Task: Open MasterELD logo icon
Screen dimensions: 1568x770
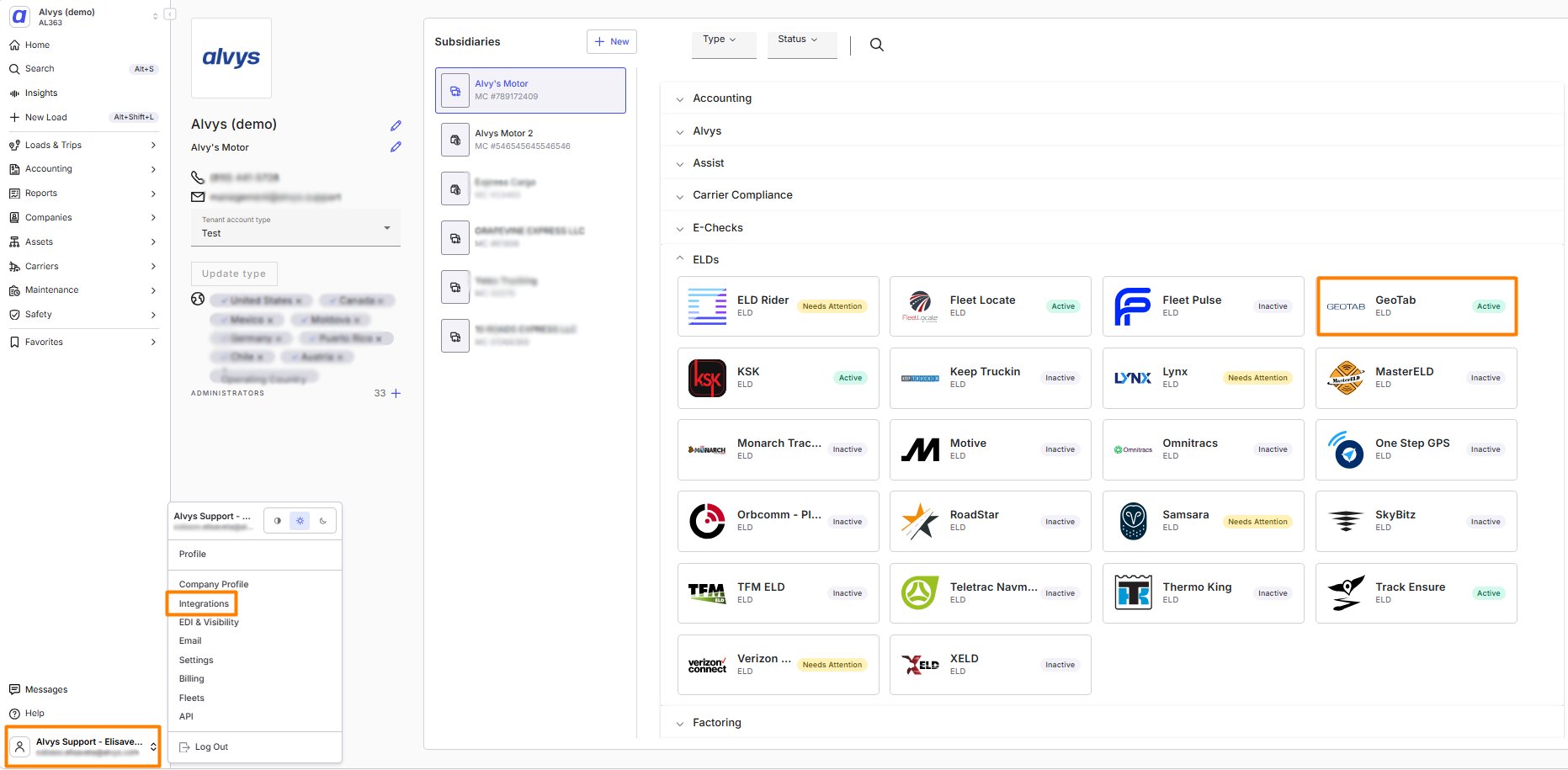Action: point(1346,378)
